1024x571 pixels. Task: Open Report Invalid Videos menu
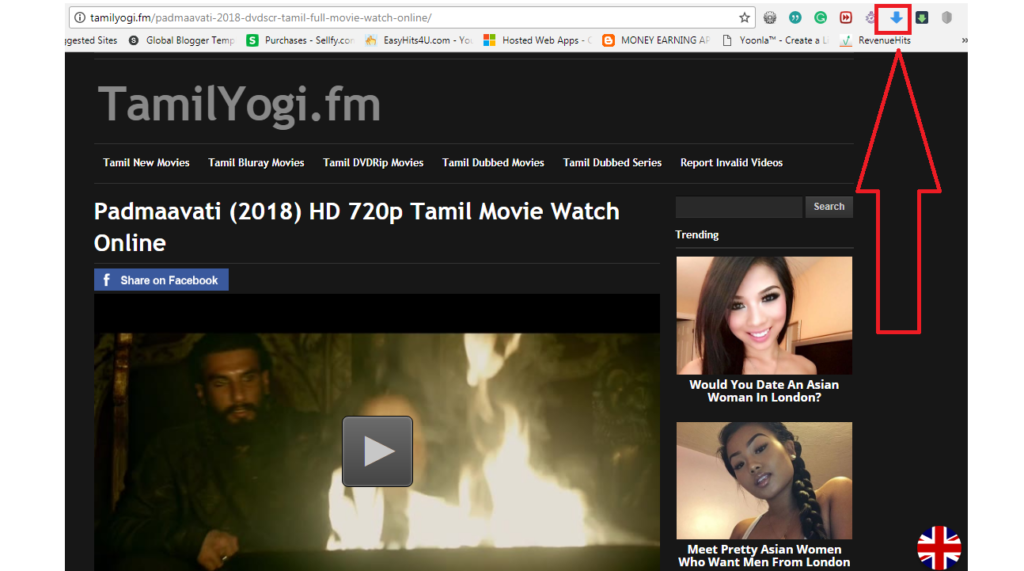tap(731, 163)
